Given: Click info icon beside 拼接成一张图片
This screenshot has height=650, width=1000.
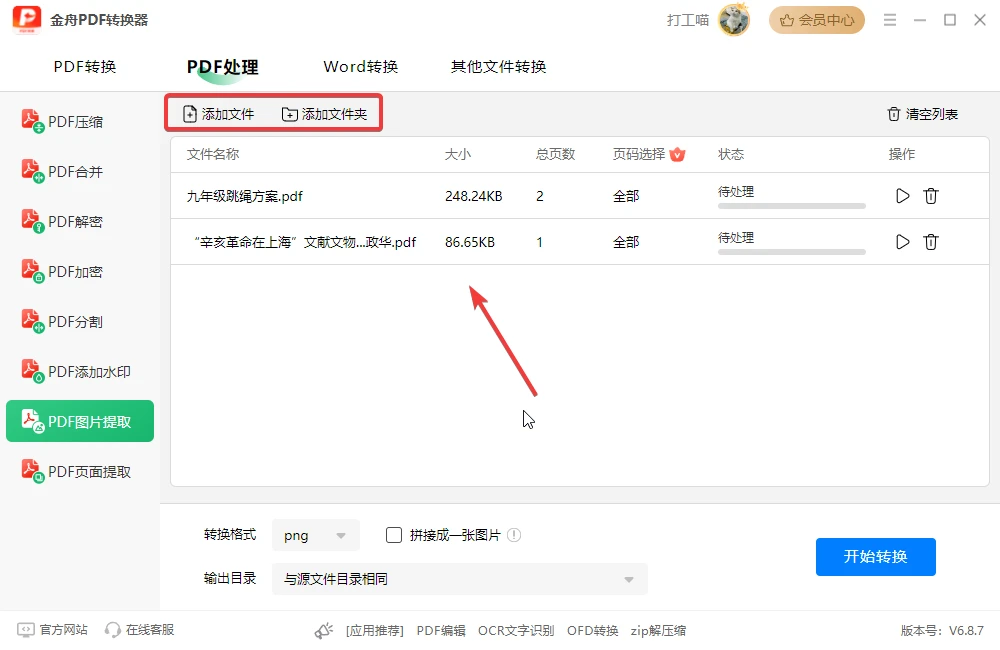Looking at the screenshot, I should [x=514, y=535].
